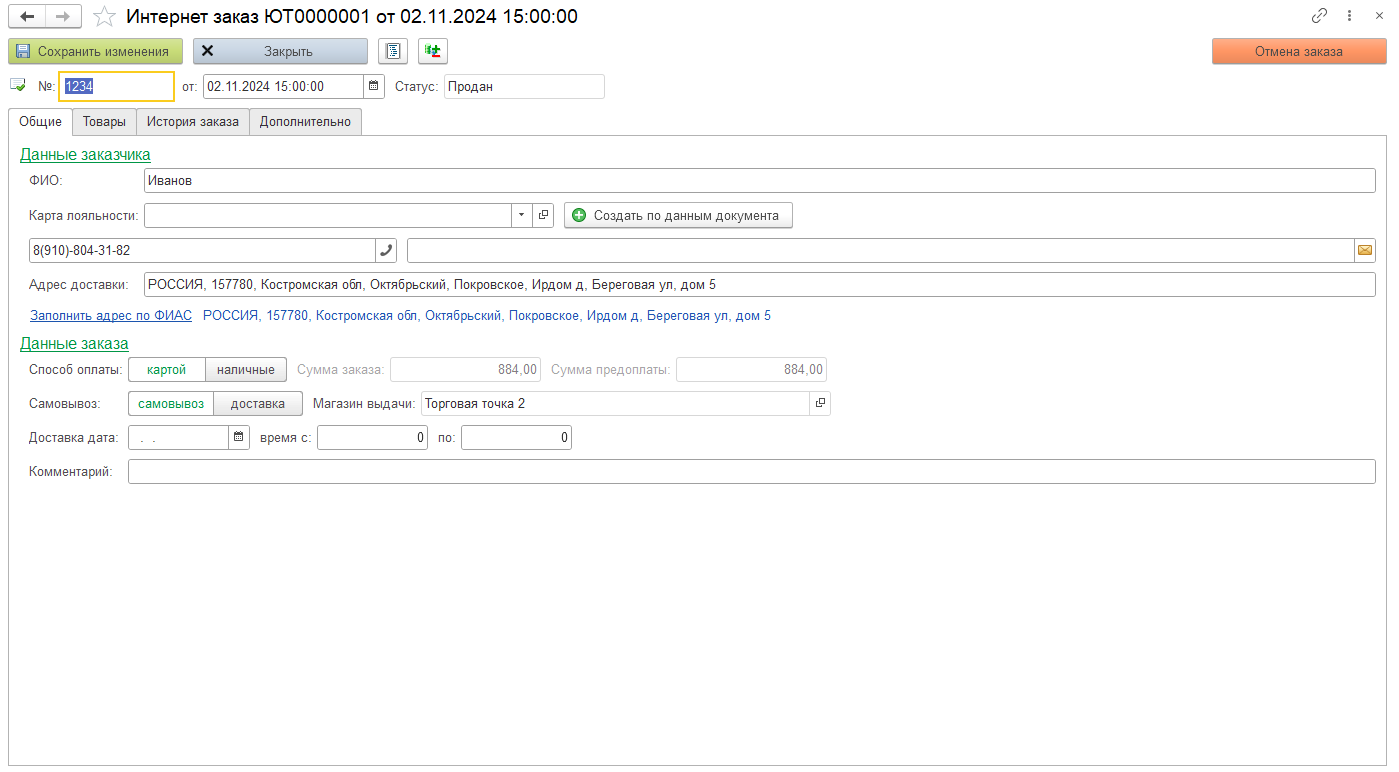
Task: Click the posted document status icon
Action: pyautogui.click(x=17, y=86)
